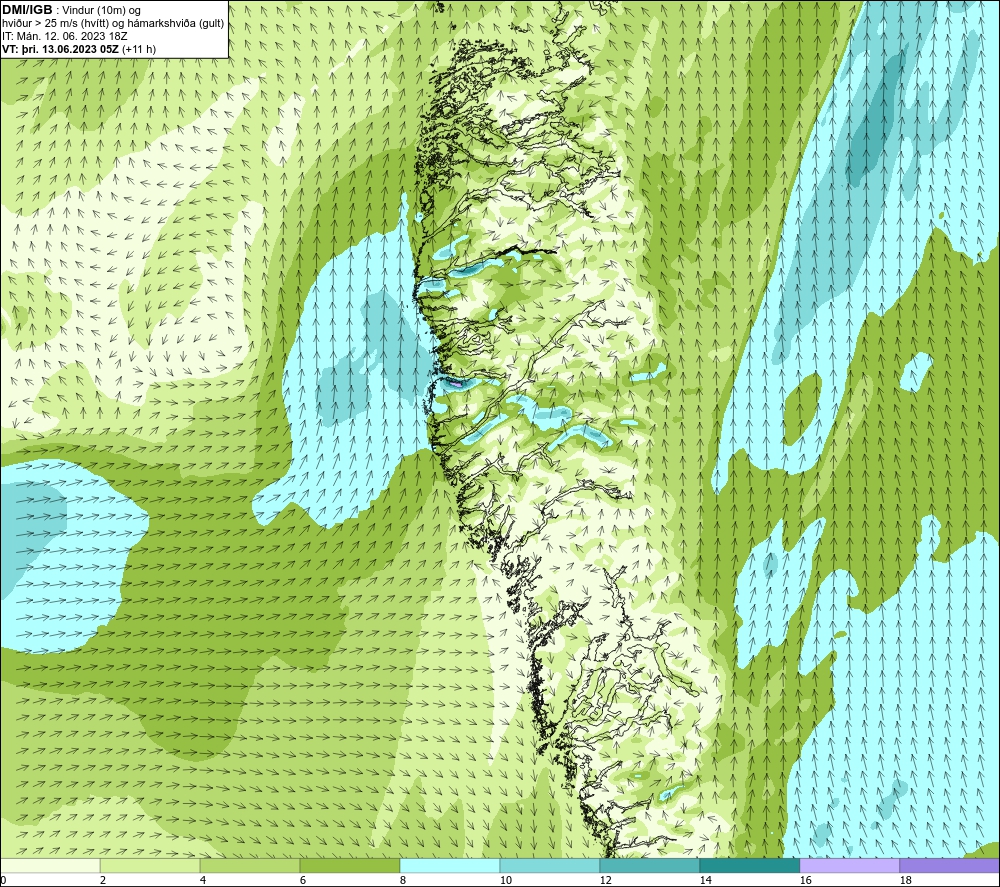Click the 'hviður > 25 m/s (hvítt)' description line
The width and height of the screenshot is (1000, 887).
tap(114, 23)
